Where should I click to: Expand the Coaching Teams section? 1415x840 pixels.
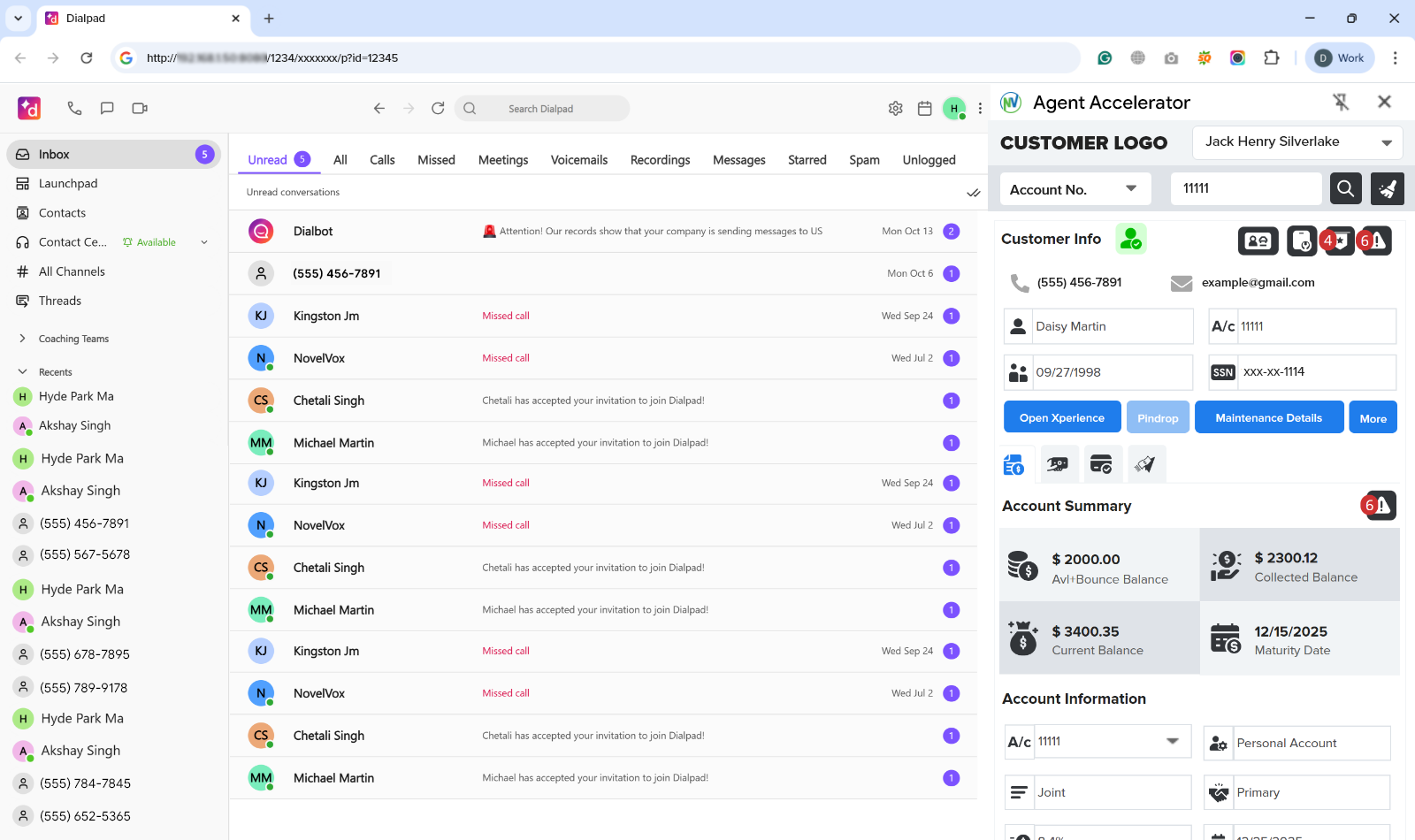22,339
